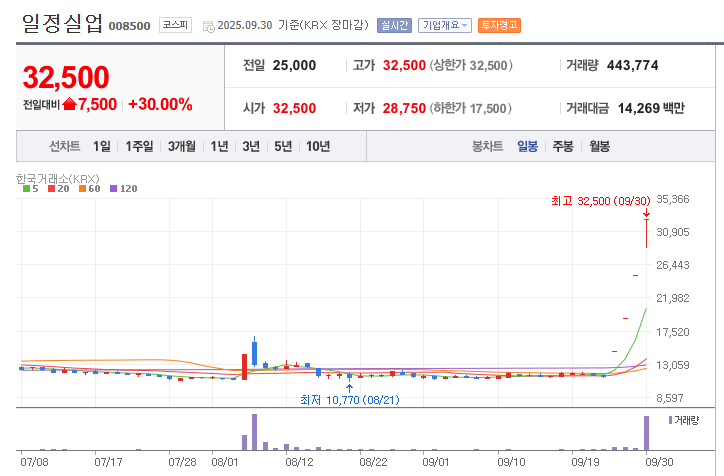Show the 5년 line chart

click(283, 146)
